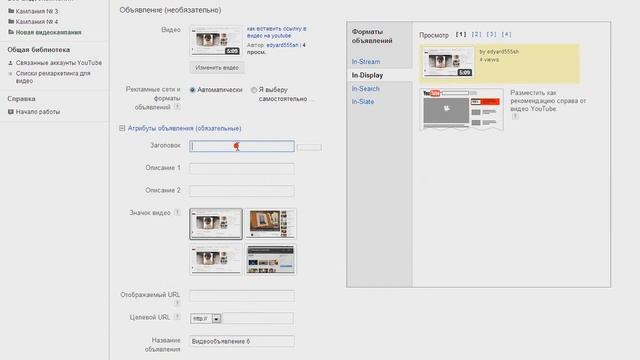Open video title link next to thumbnail
The width and height of the screenshot is (640, 360).
click(x=276, y=32)
